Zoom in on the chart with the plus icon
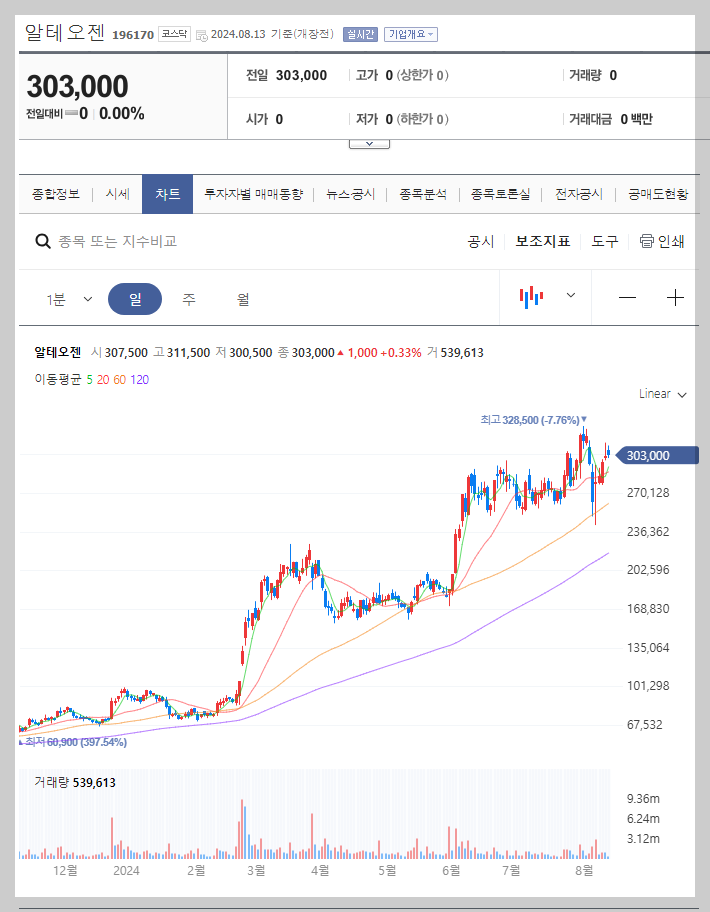Viewport: 710px width, 912px height. point(675,296)
